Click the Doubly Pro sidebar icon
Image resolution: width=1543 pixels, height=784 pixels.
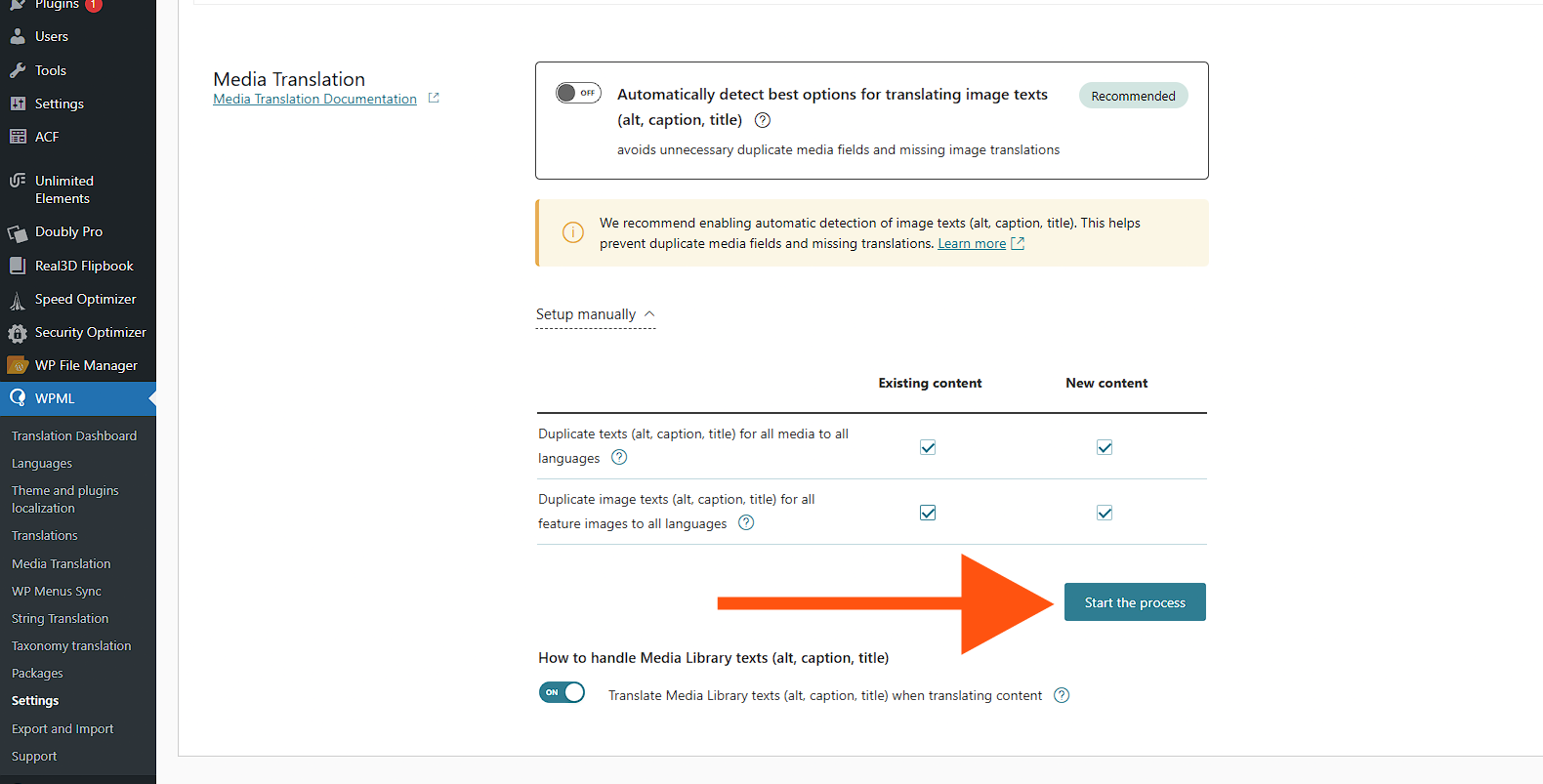coord(18,232)
